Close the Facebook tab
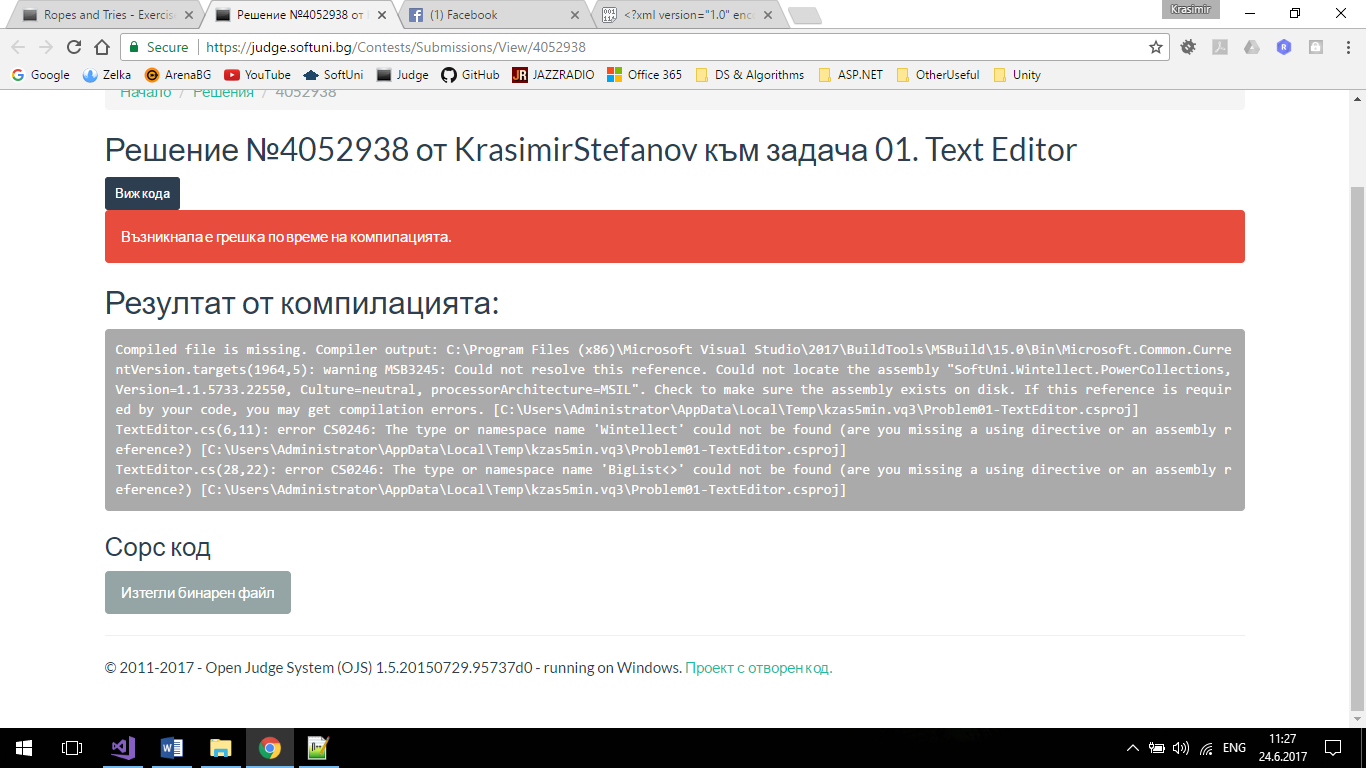The width and height of the screenshot is (1366, 768). pyautogui.click(x=574, y=15)
